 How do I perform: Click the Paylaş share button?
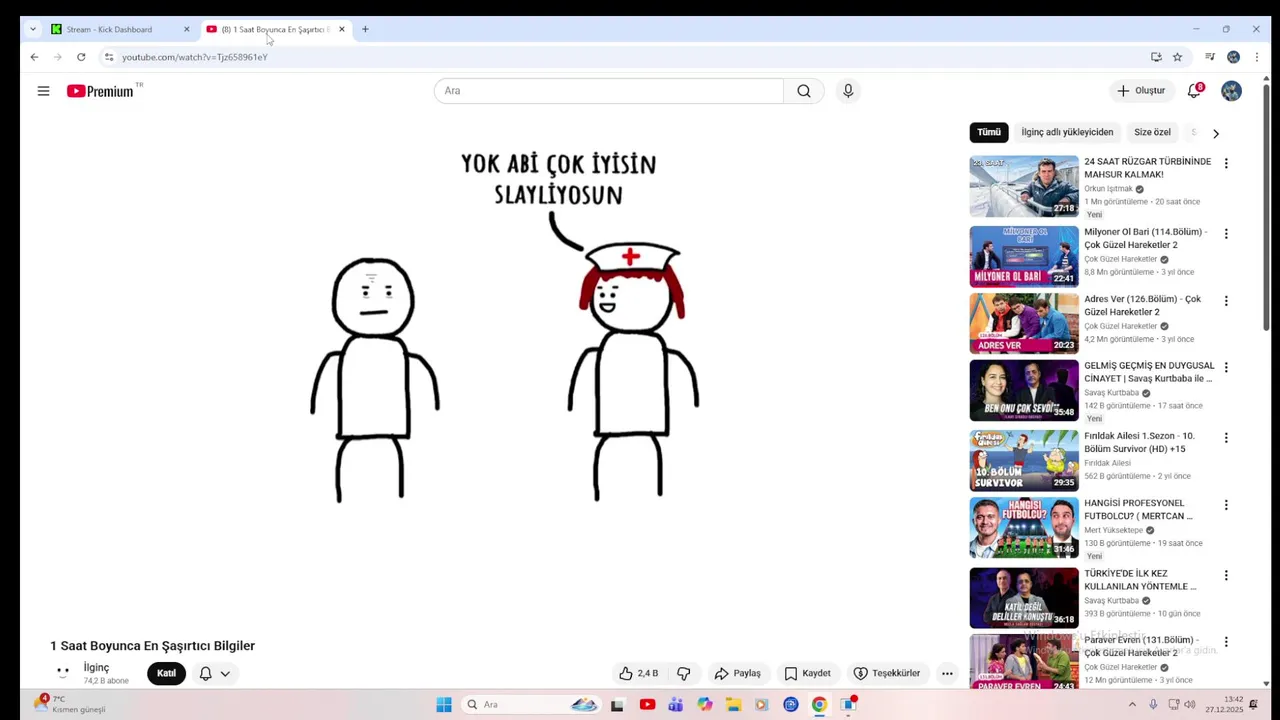pos(737,673)
